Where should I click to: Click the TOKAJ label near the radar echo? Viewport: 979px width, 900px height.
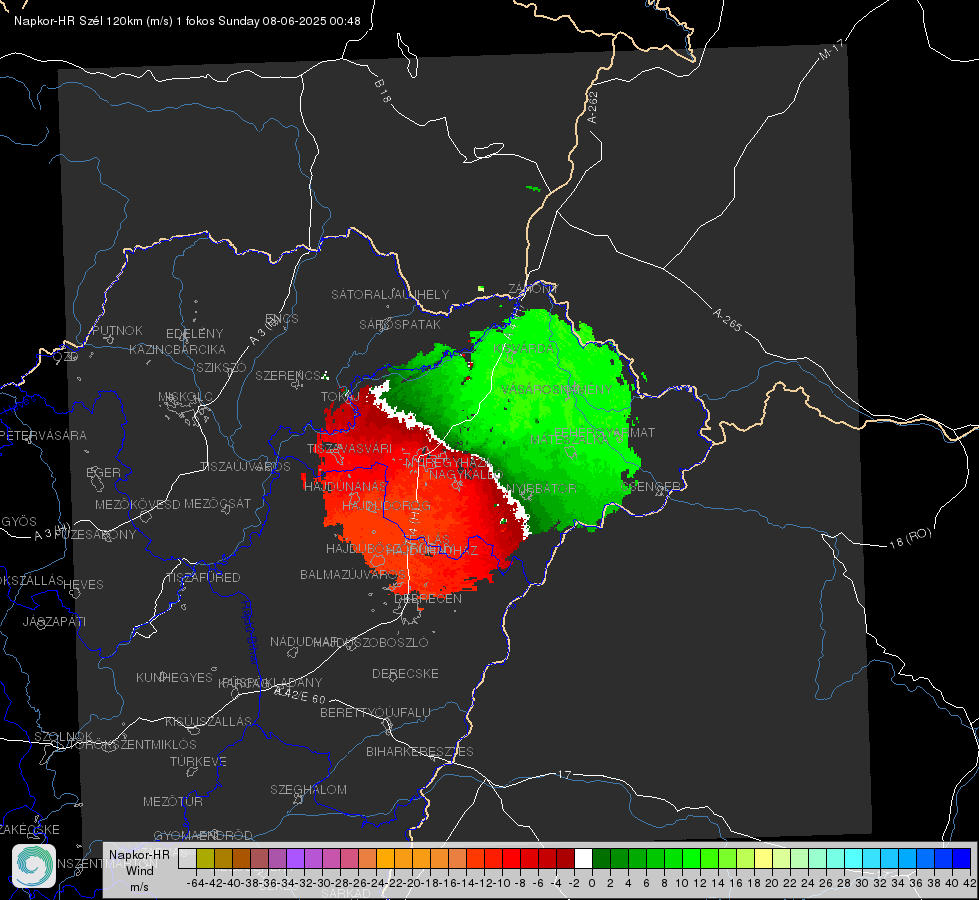tap(340, 397)
